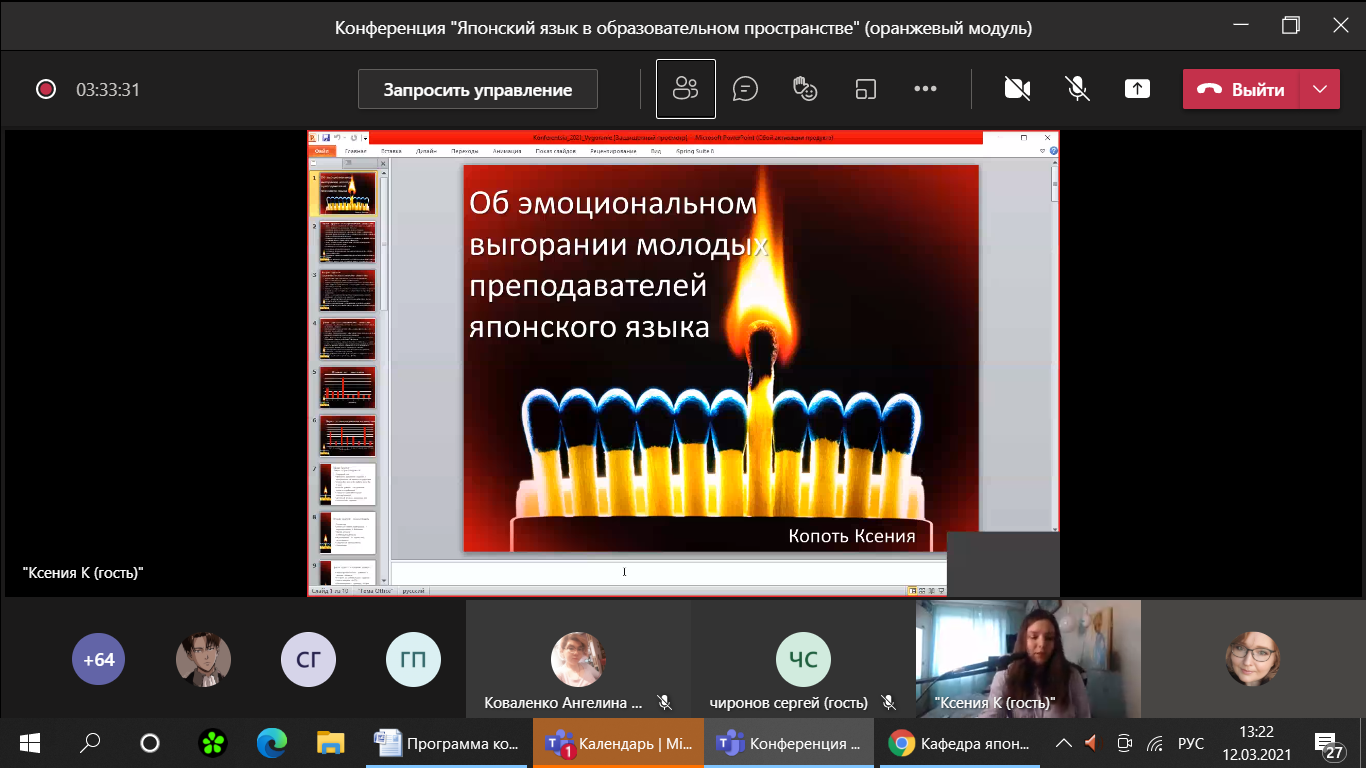Unmute the microphone
This screenshot has height=768, width=1366.
coord(1077,89)
